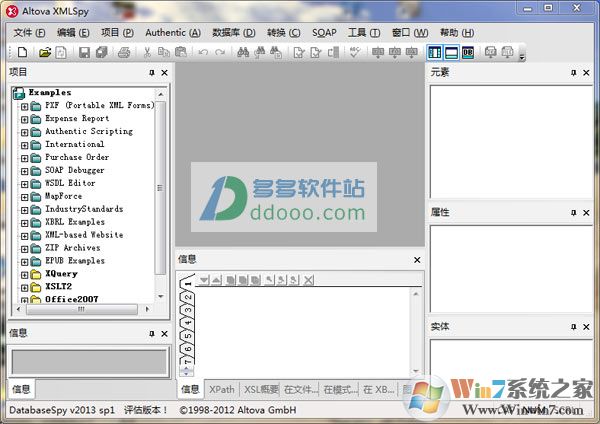Pin the 元素 panel
The image size is (600, 424).
(573, 73)
